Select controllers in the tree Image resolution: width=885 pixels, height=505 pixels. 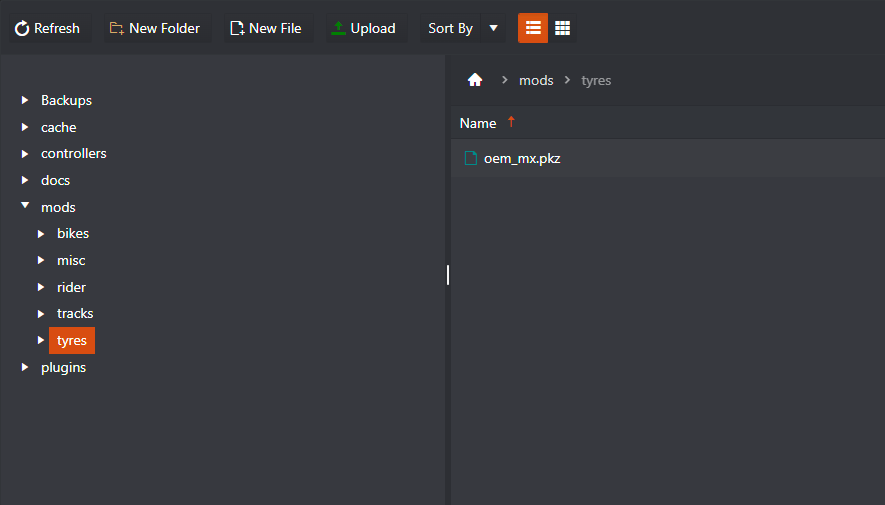tap(73, 153)
